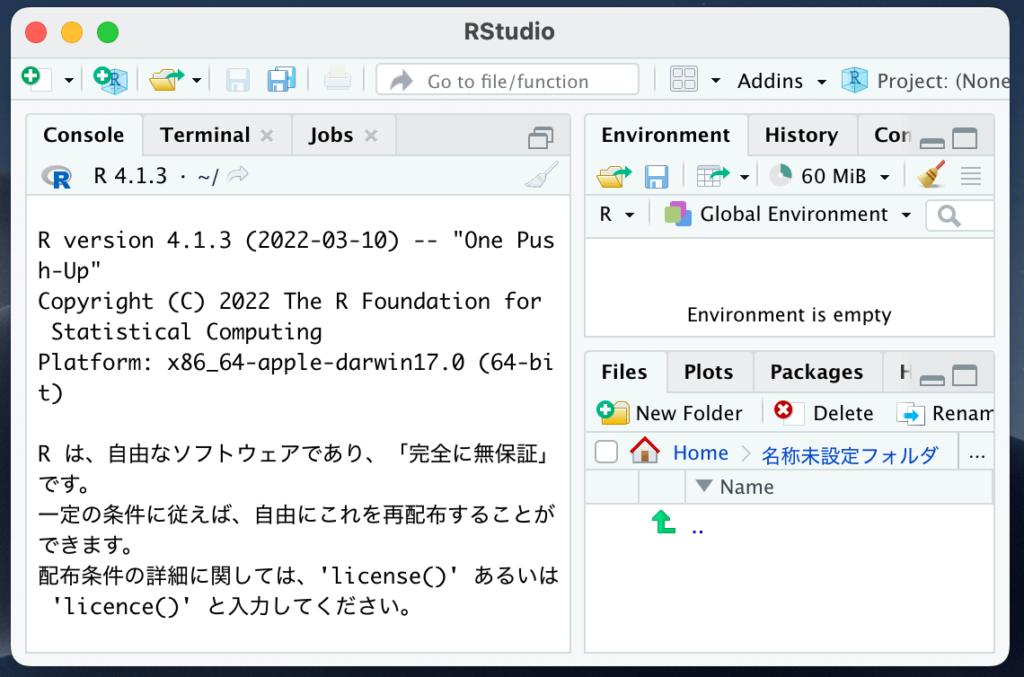
Task: Switch to the Plots tab
Action: (709, 372)
